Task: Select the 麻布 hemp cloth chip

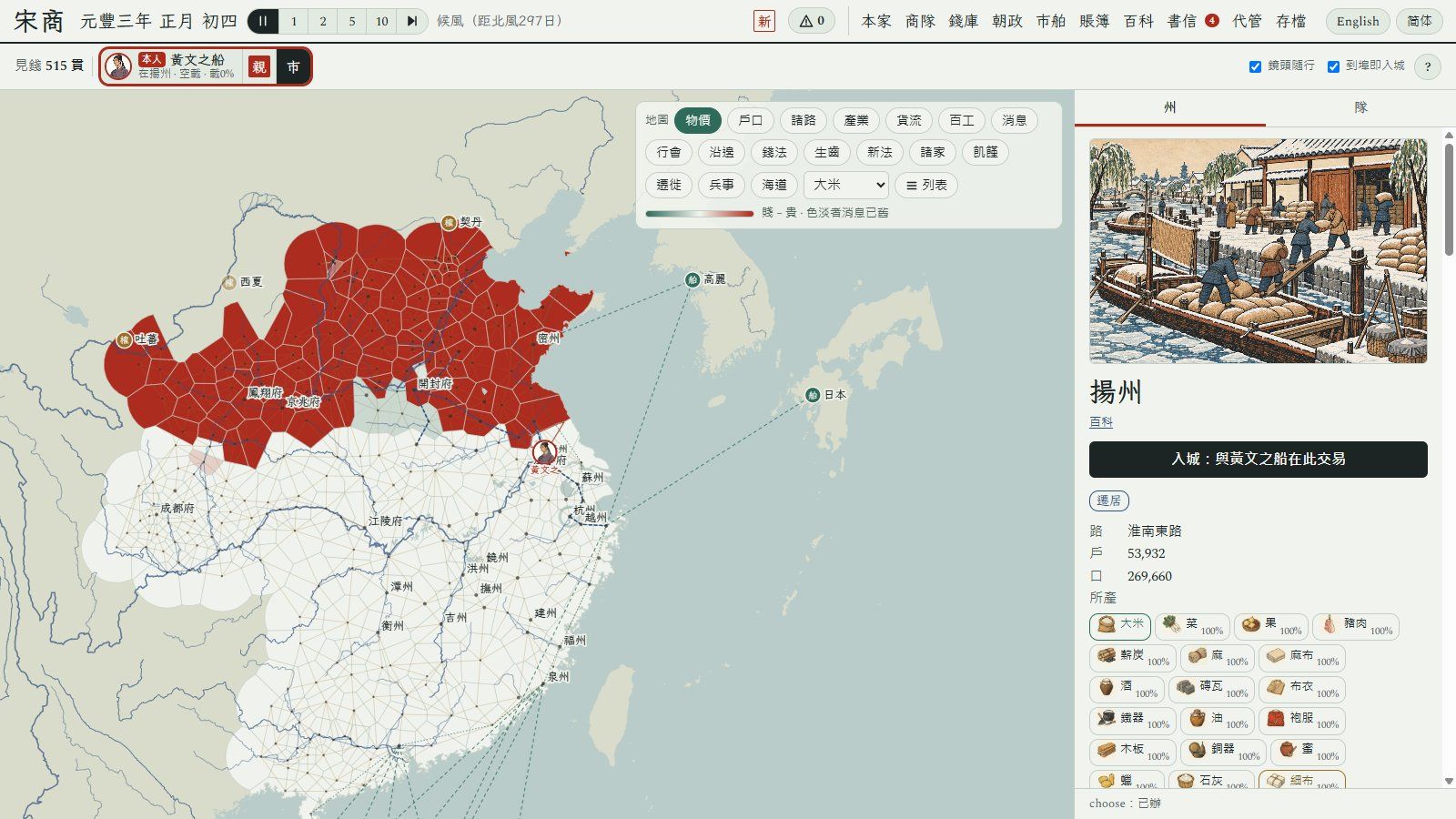Action: point(1302,657)
